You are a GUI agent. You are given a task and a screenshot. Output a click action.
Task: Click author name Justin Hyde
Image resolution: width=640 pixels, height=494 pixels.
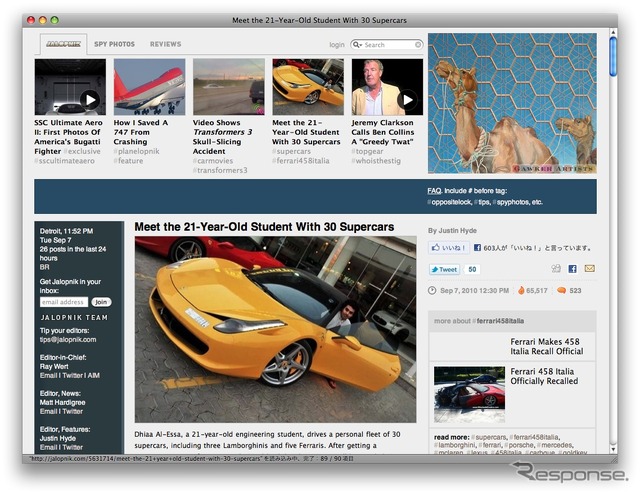(456, 231)
